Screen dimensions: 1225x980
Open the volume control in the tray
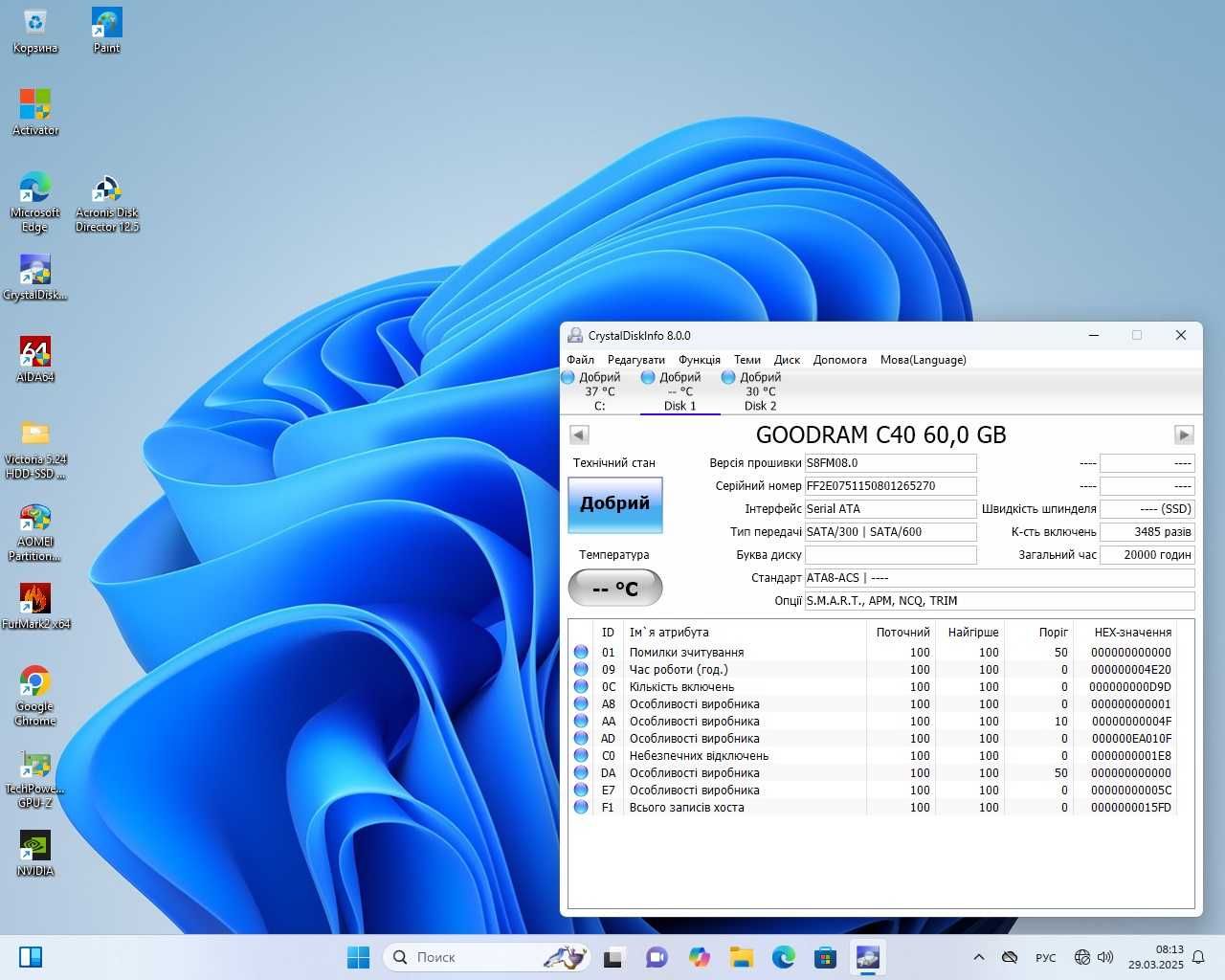coord(1105,957)
